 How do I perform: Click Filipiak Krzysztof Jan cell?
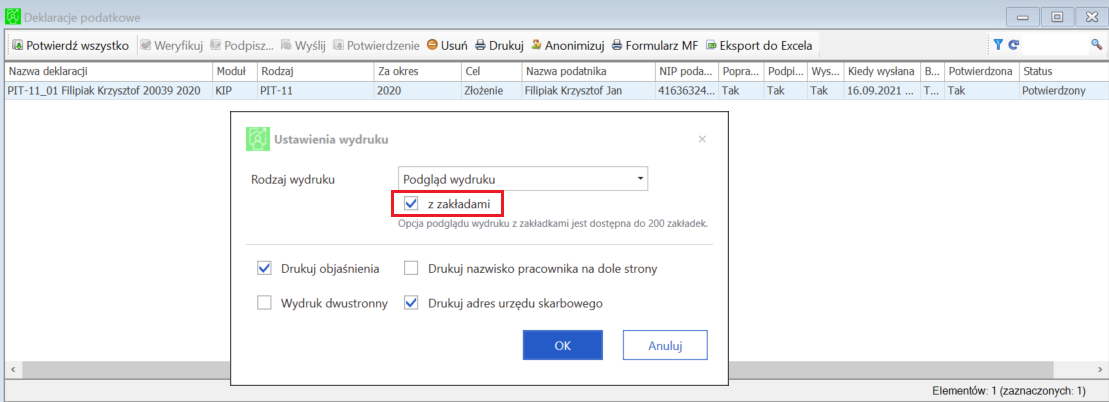pyautogui.click(x=588, y=91)
